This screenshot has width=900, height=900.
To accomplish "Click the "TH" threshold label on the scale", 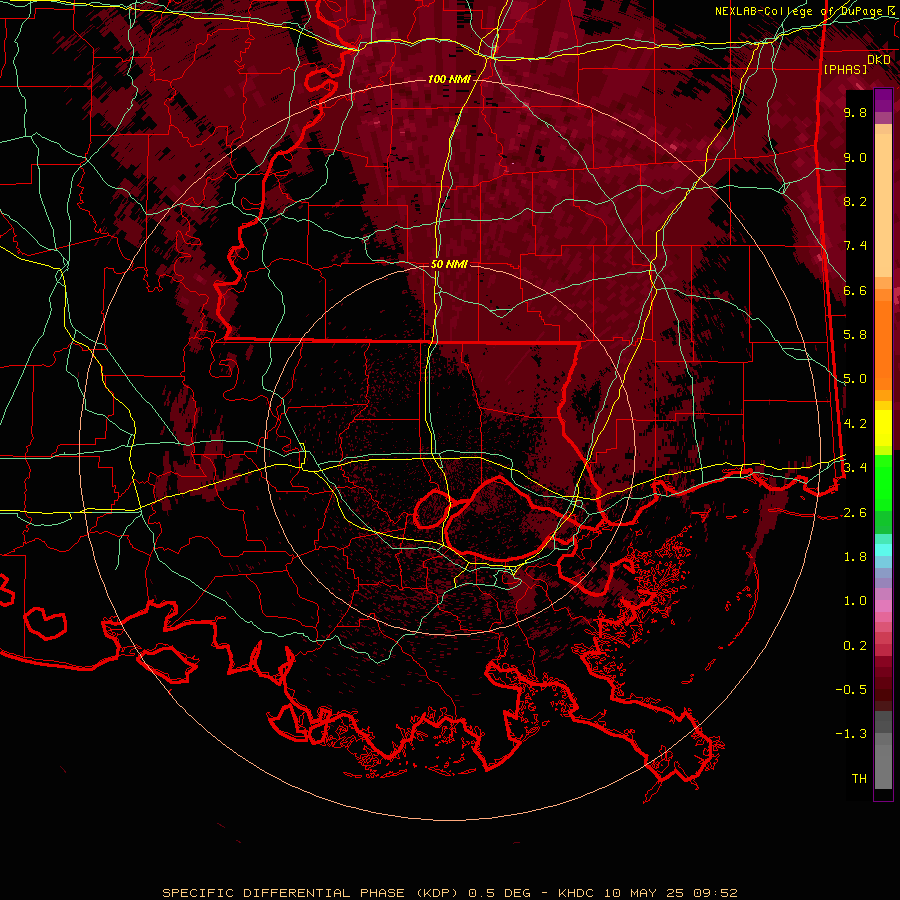I will pyautogui.click(x=859, y=779).
